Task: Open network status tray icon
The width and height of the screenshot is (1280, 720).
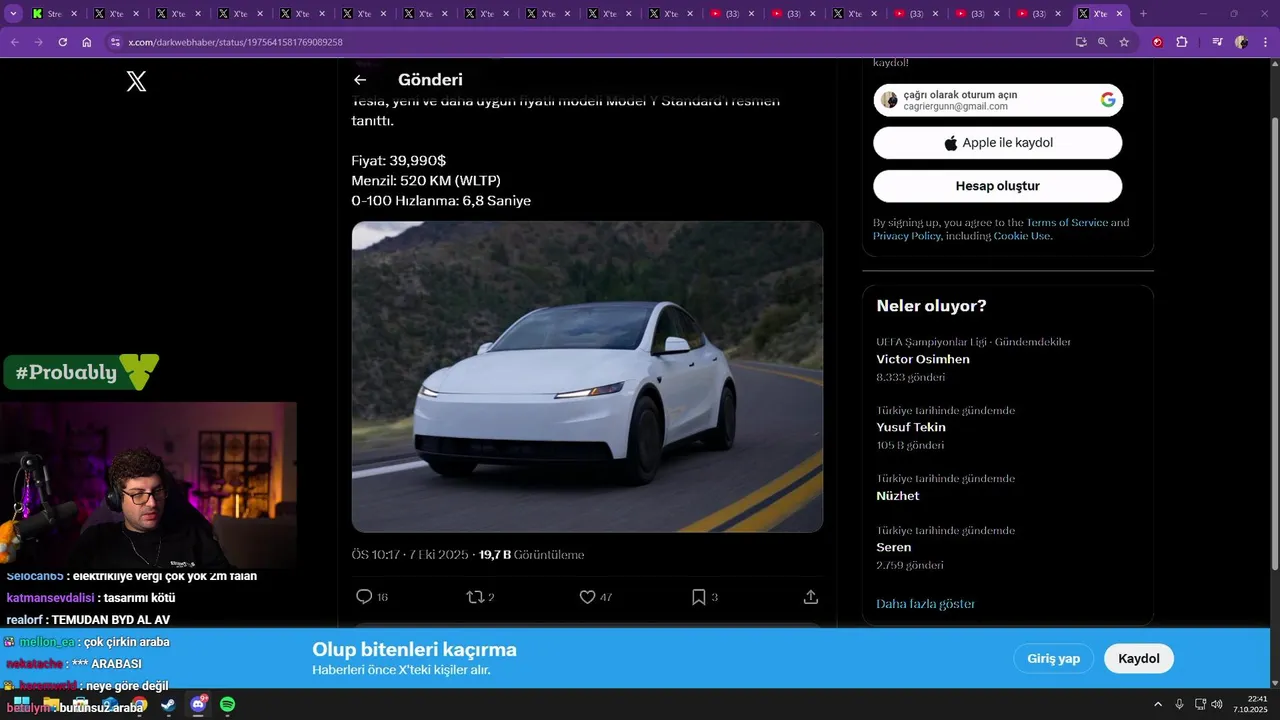Action: [x=1201, y=705]
